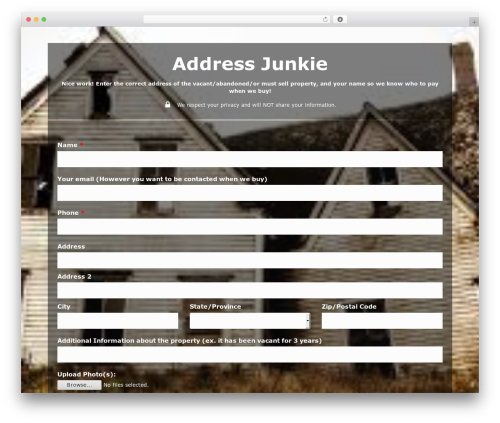Click into the Address 2 field
The image size is (500, 423).
[x=250, y=290]
